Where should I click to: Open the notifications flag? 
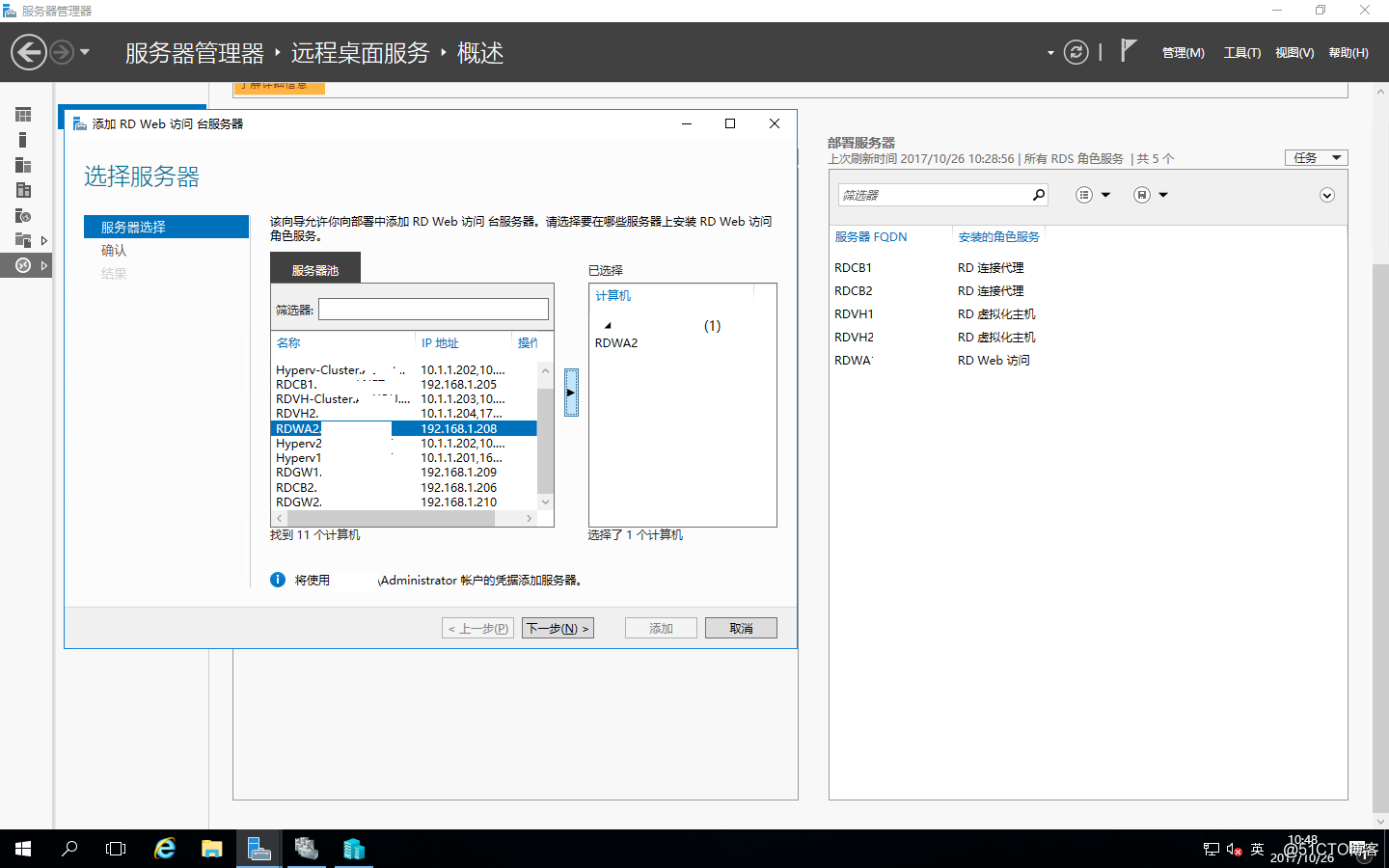click(1128, 51)
